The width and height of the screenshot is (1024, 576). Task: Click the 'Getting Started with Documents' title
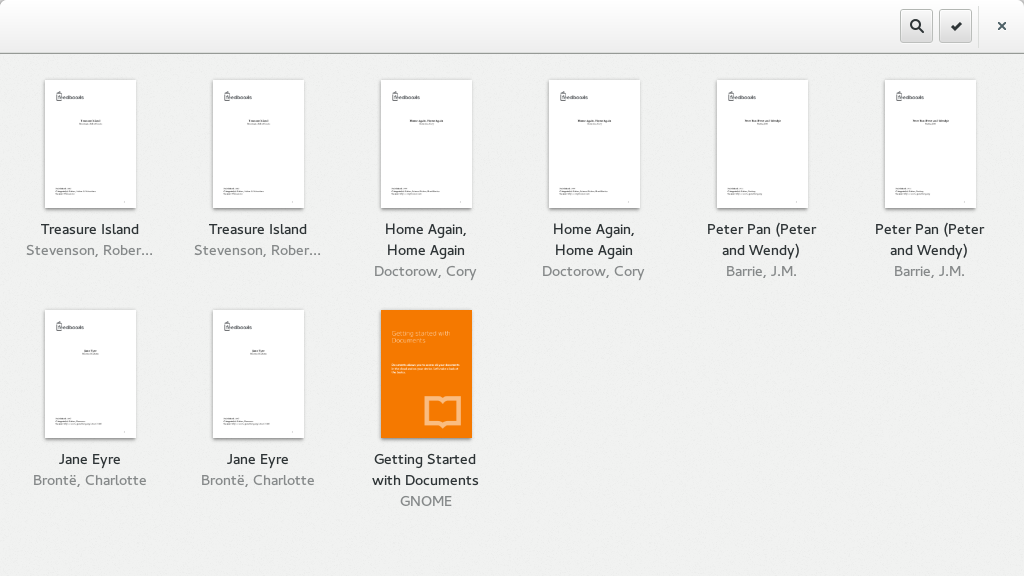[x=425, y=470]
